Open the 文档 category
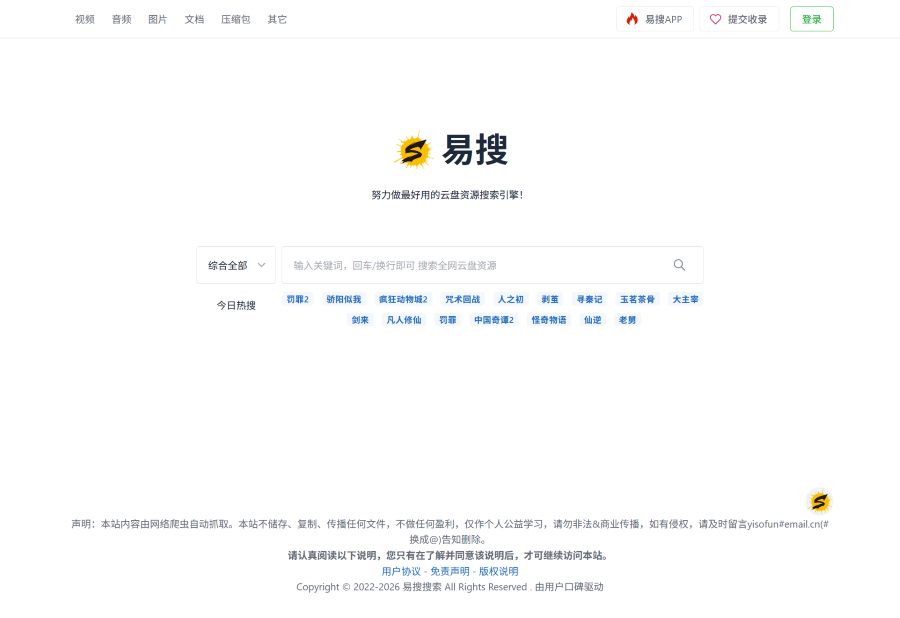This screenshot has height=618, width=900. pyautogui.click(x=194, y=18)
